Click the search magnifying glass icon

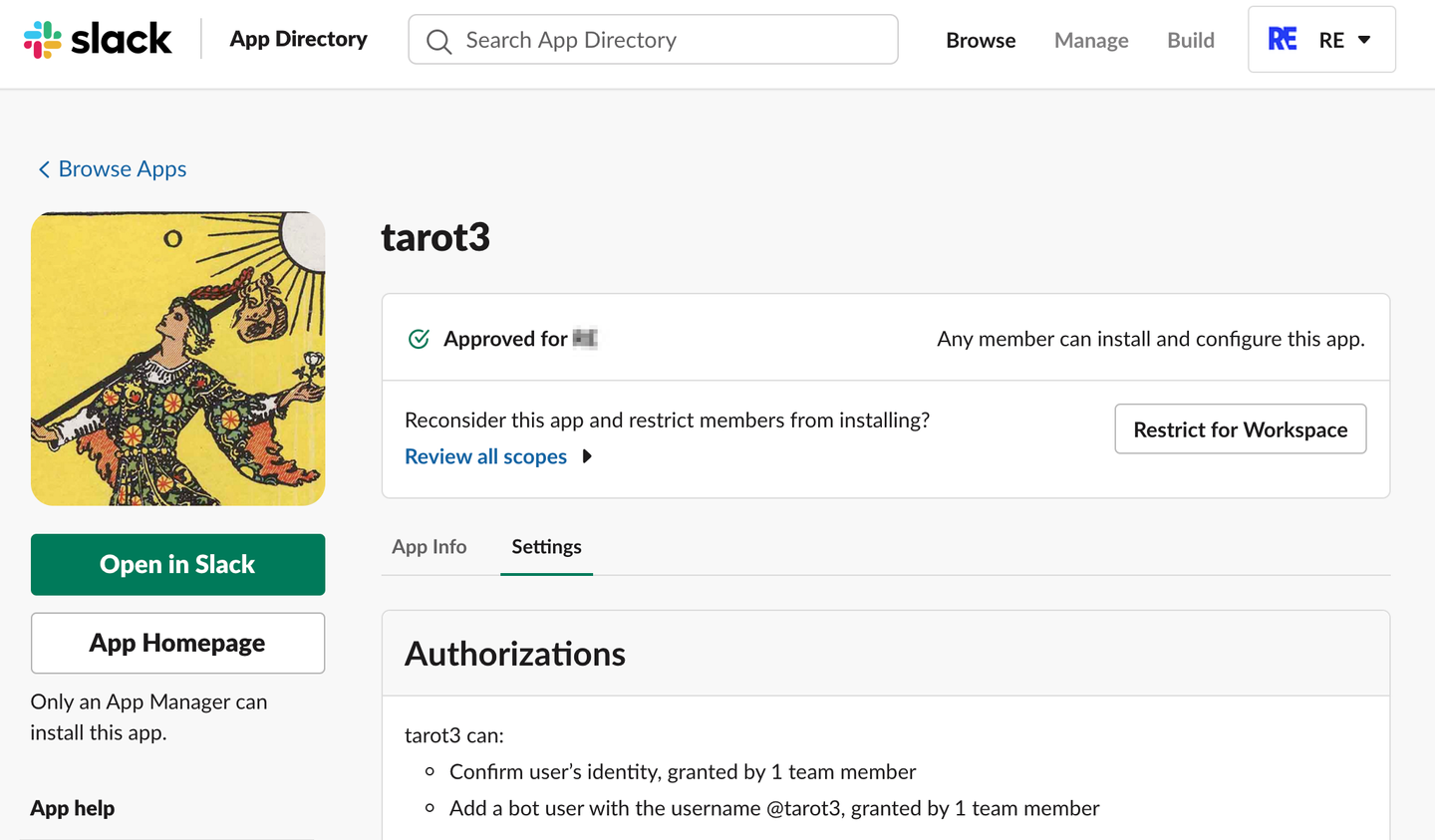[x=438, y=41]
